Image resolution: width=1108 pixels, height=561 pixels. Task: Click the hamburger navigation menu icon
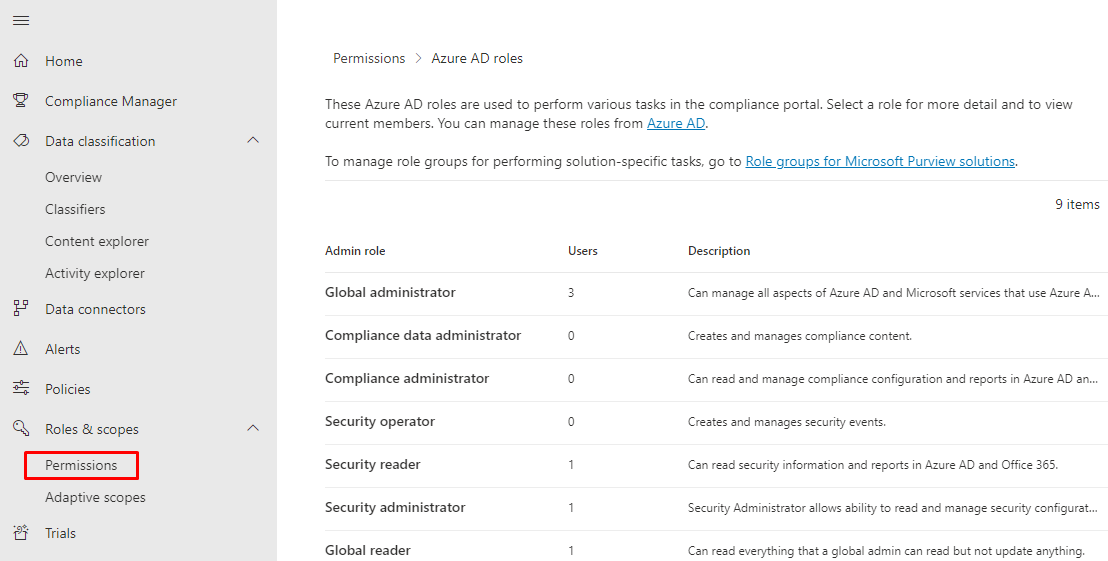(21, 21)
